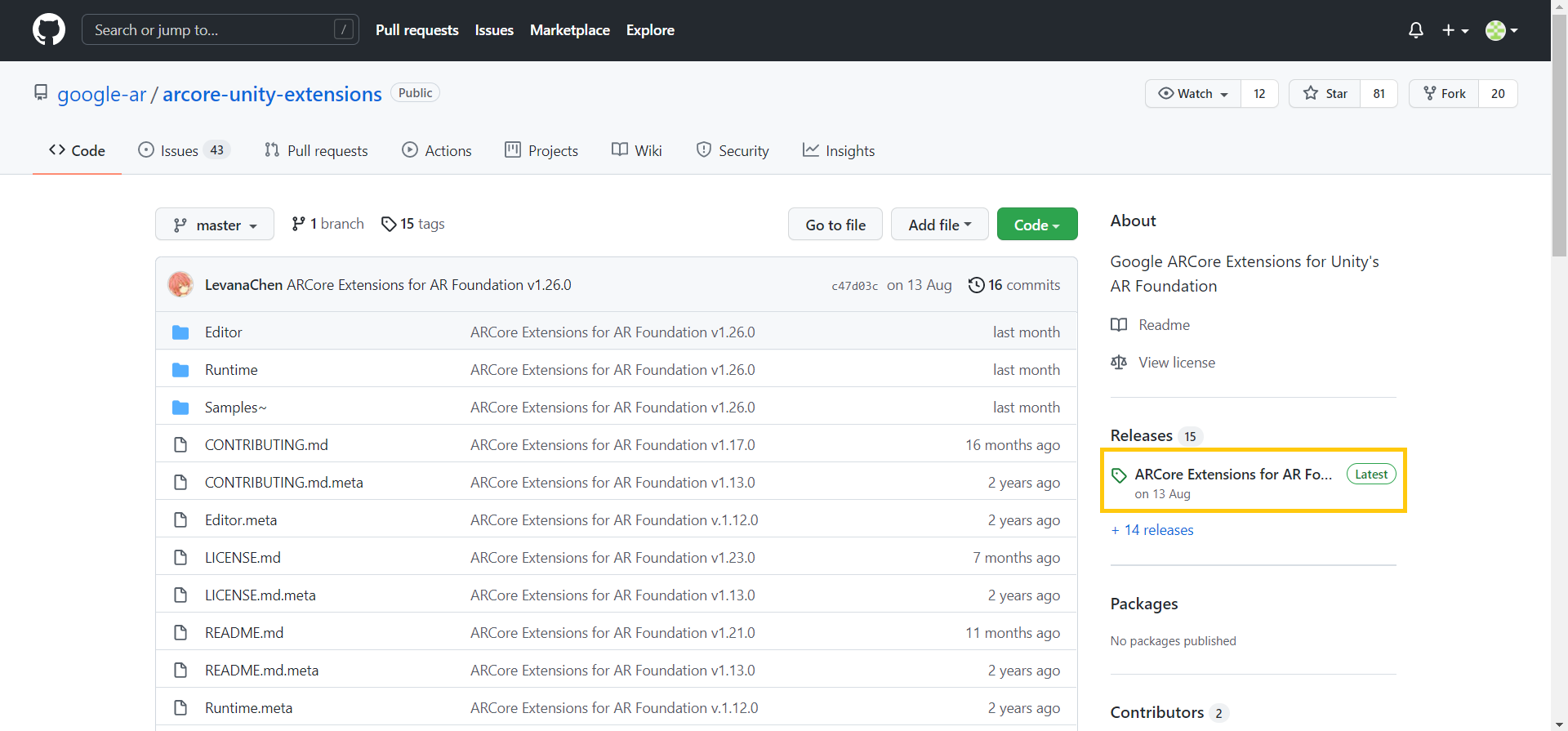Switch to the Code tab
Viewport: 1568px width, 731px height.
(77, 150)
